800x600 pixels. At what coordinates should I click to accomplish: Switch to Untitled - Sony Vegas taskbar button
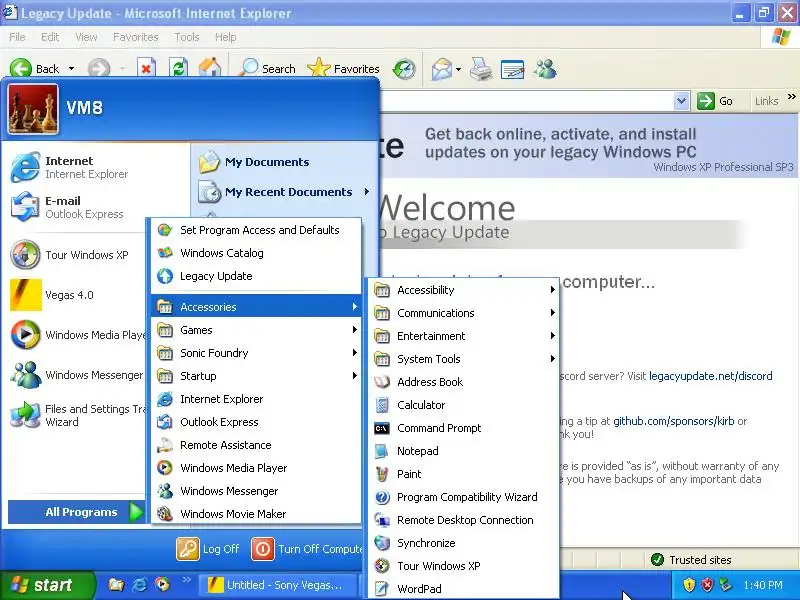pos(278,585)
